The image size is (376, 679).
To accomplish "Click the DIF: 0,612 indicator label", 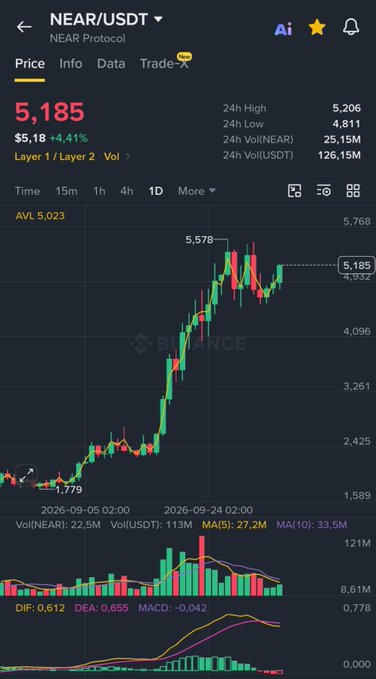I will point(40,608).
